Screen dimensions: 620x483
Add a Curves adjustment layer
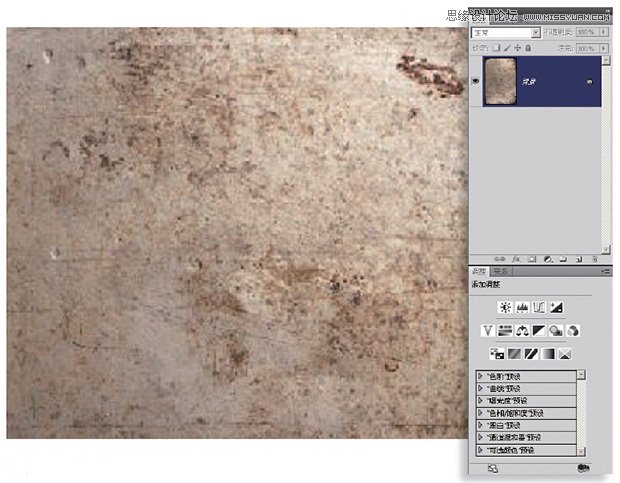pos(539,308)
